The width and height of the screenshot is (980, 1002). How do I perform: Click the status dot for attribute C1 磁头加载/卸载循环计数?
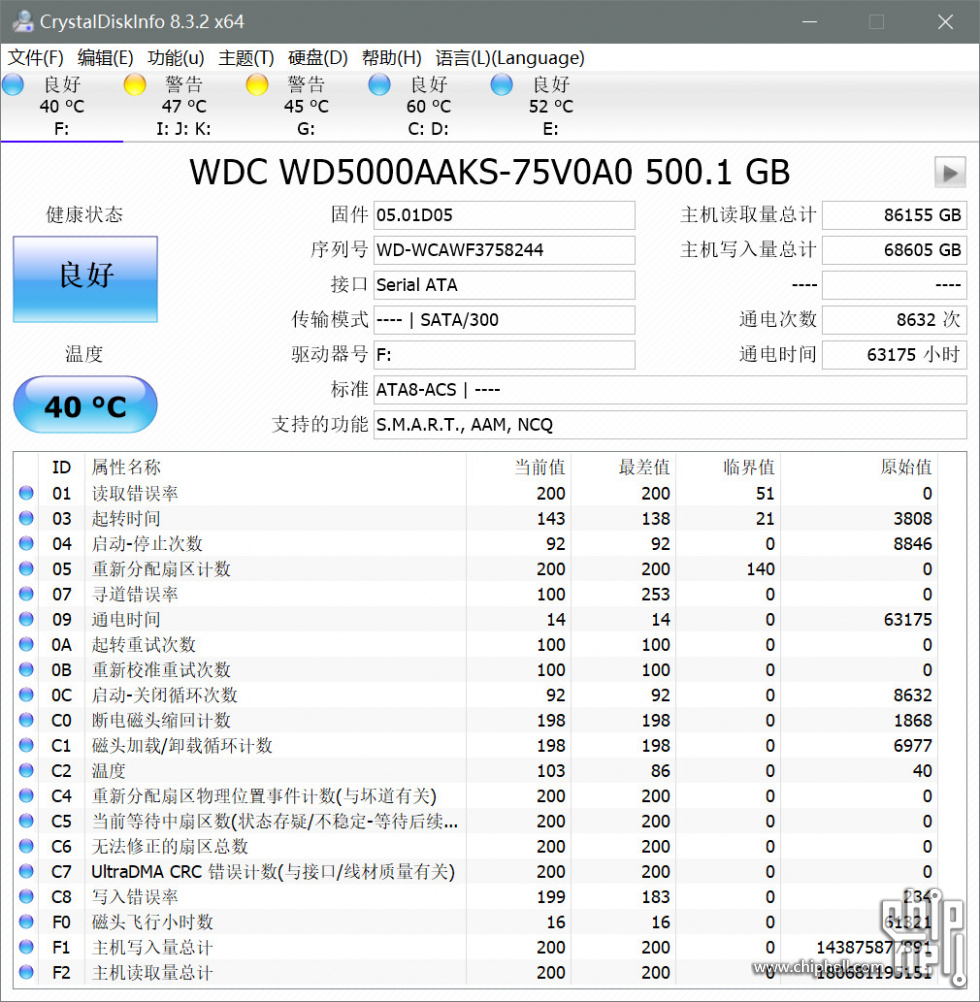tap(26, 746)
